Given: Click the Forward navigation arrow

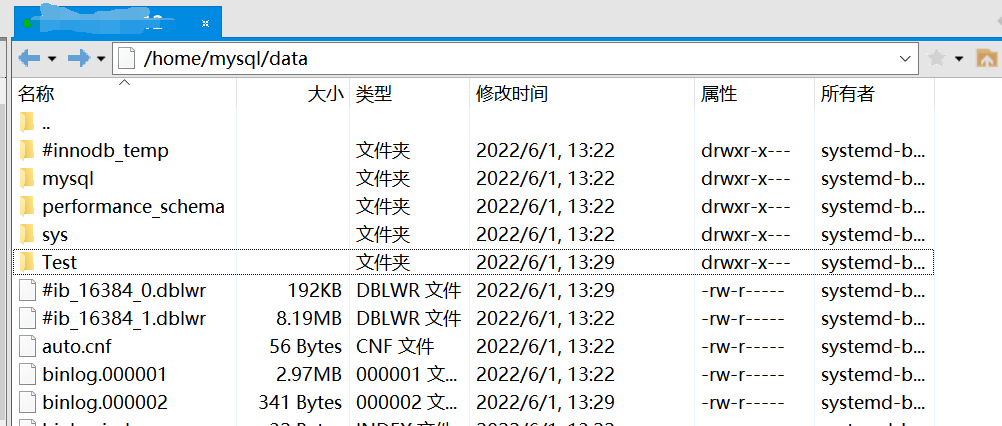Looking at the screenshot, I should 79,59.
